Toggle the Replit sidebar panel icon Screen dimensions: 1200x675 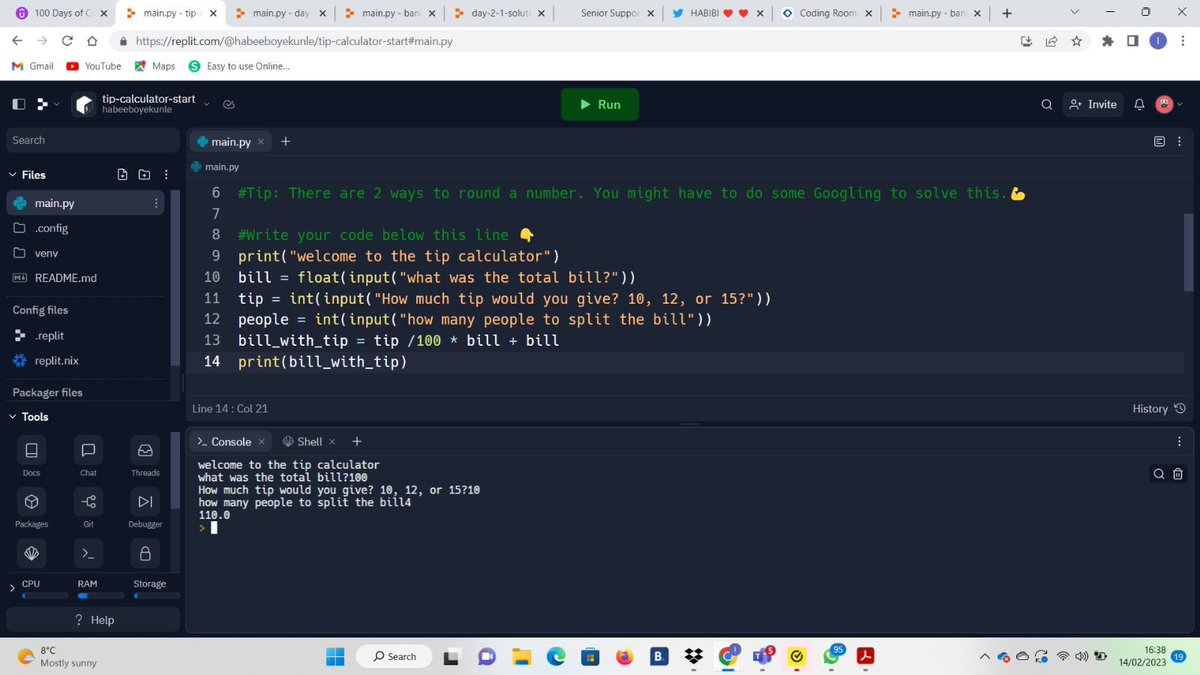tap(19, 104)
